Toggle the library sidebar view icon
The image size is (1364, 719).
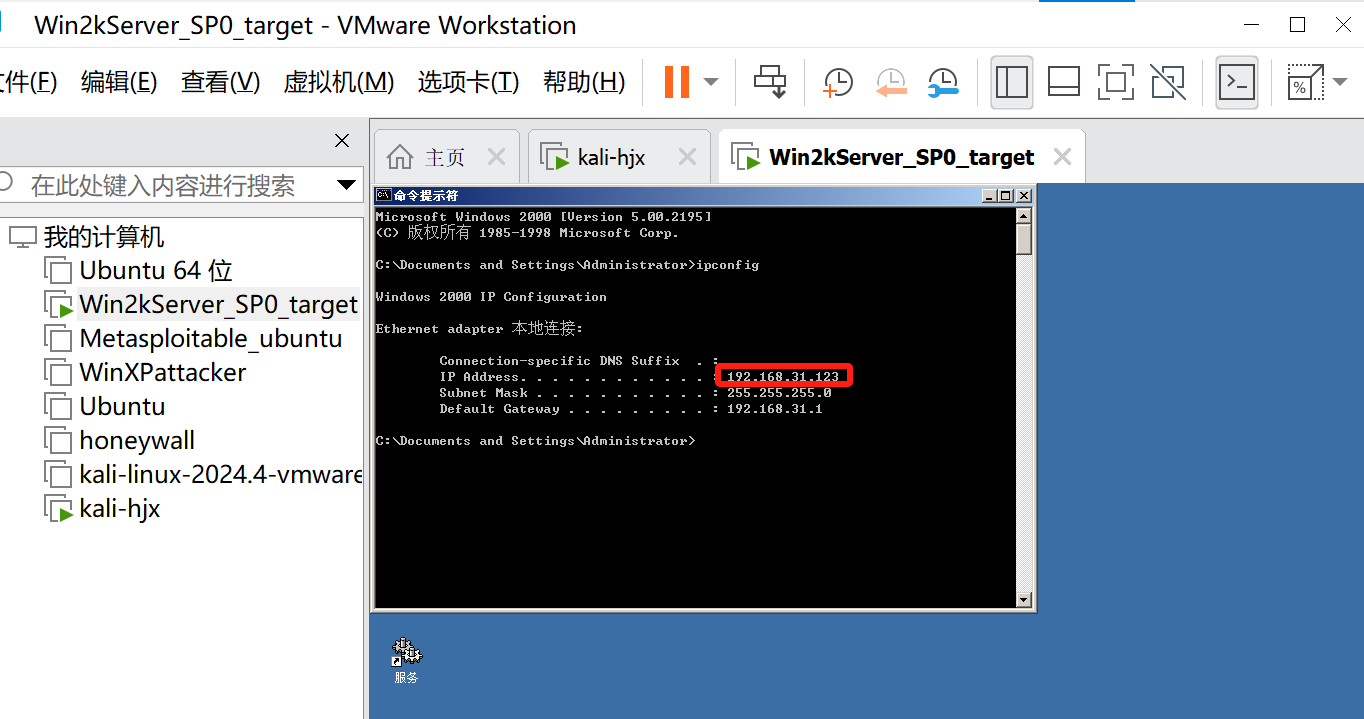(x=1012, y=82)
